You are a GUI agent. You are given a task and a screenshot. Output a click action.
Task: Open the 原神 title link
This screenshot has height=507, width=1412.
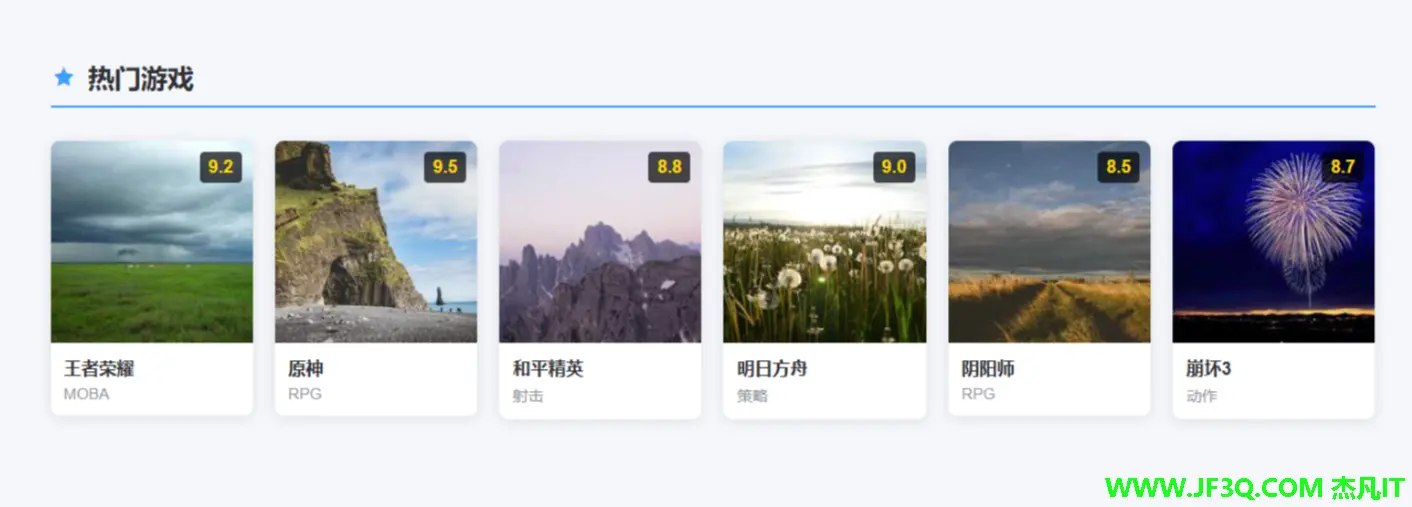(x=306, y=369)
